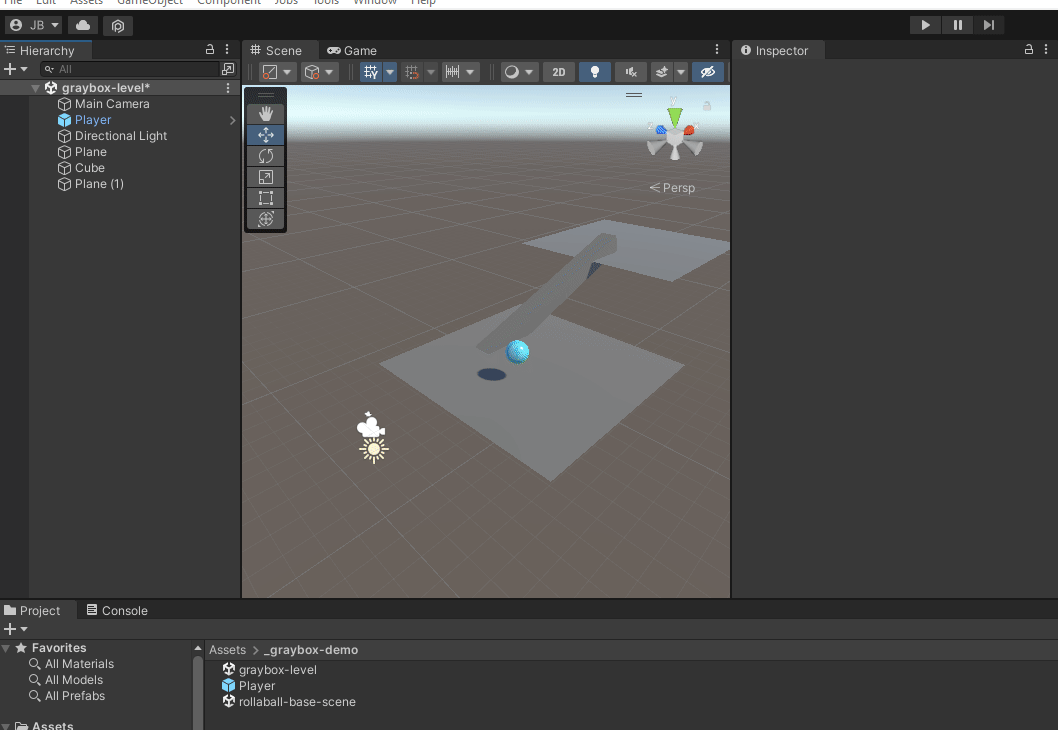Select the Rotate tool
Viewport: 1058px width, 730px height.
(266, 156)
